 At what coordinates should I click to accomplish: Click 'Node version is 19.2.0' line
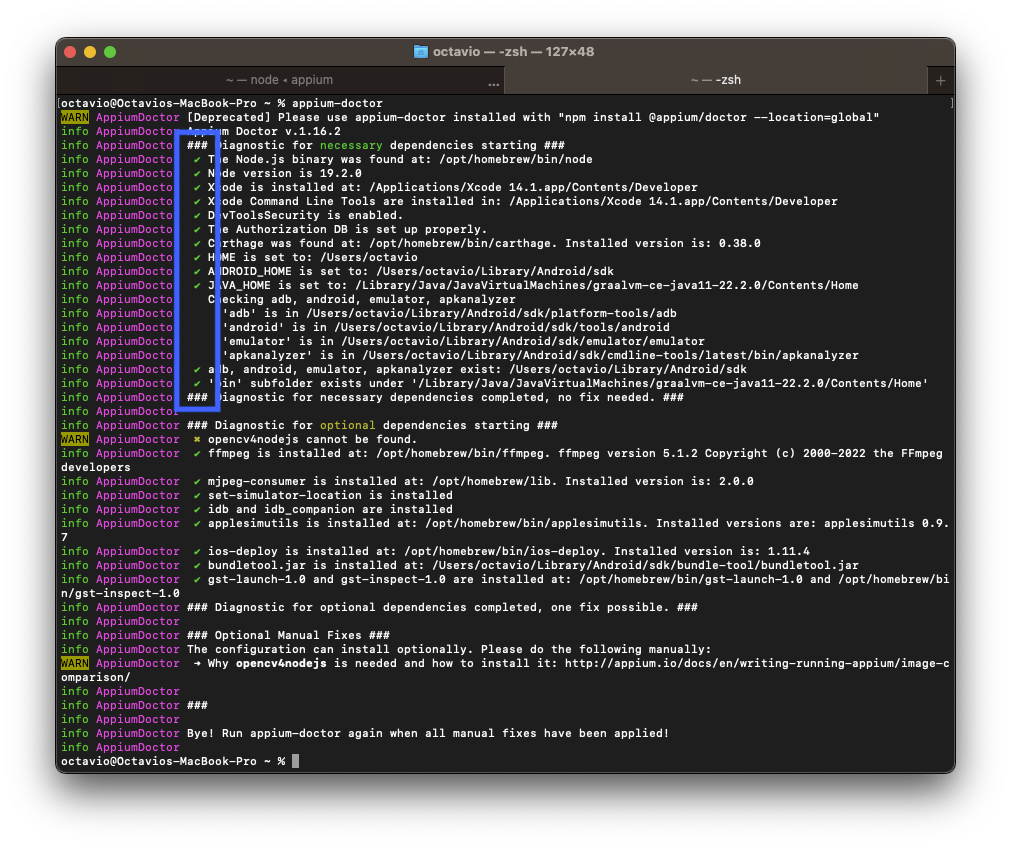click(284, 173)
